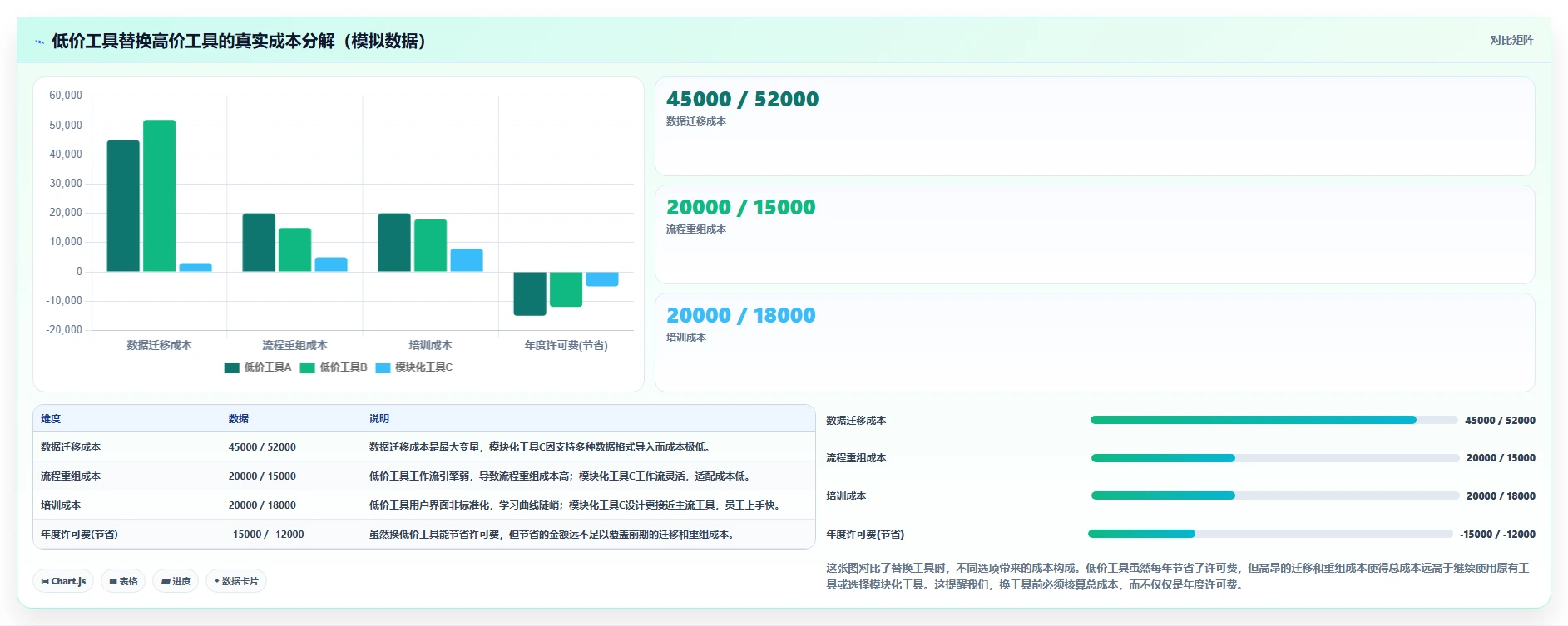
Task: Click the 表格 tag chip
Action: click(123, 581)
